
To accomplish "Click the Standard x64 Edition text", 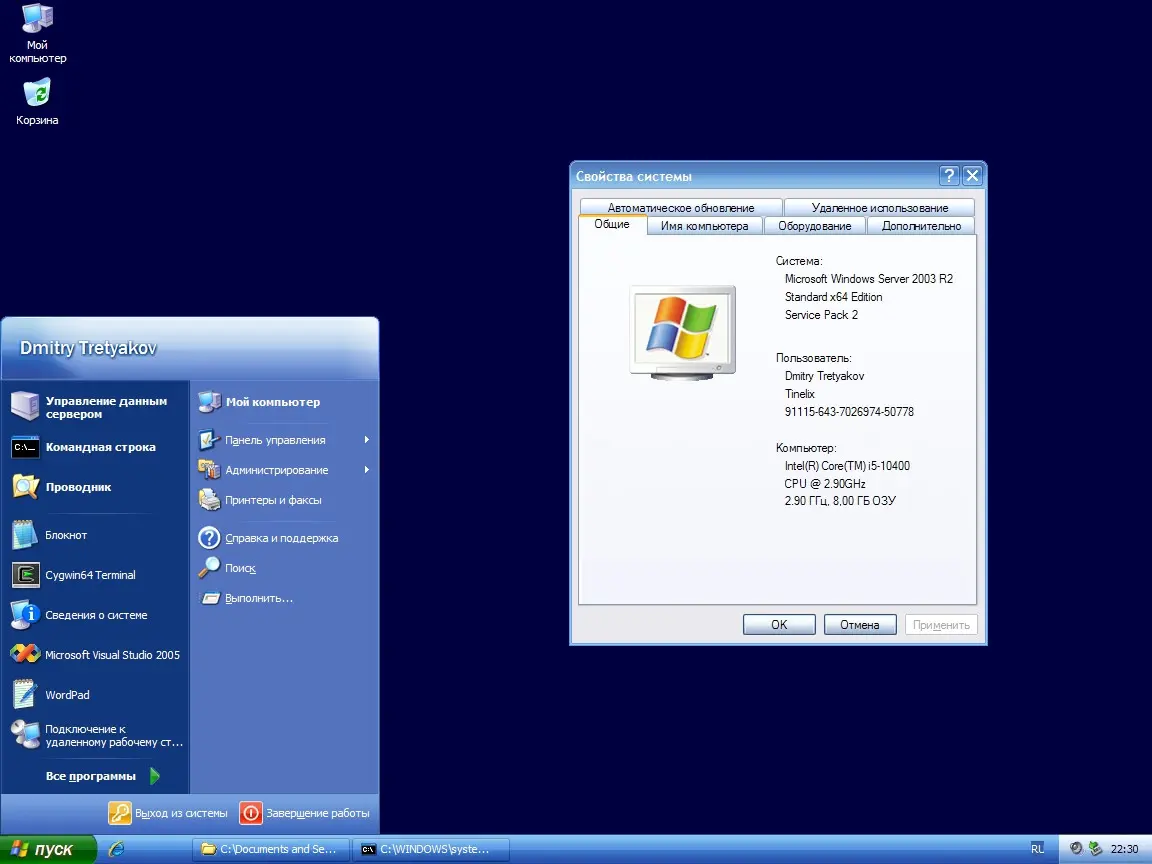I will point(833,297).
